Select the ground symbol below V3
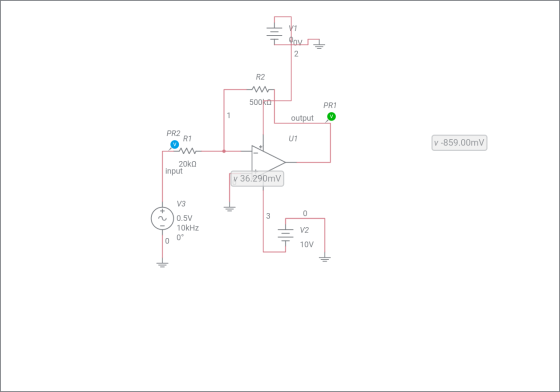This screenshot has height=392, width=560. pyautogui.click(x=162, y=265)
